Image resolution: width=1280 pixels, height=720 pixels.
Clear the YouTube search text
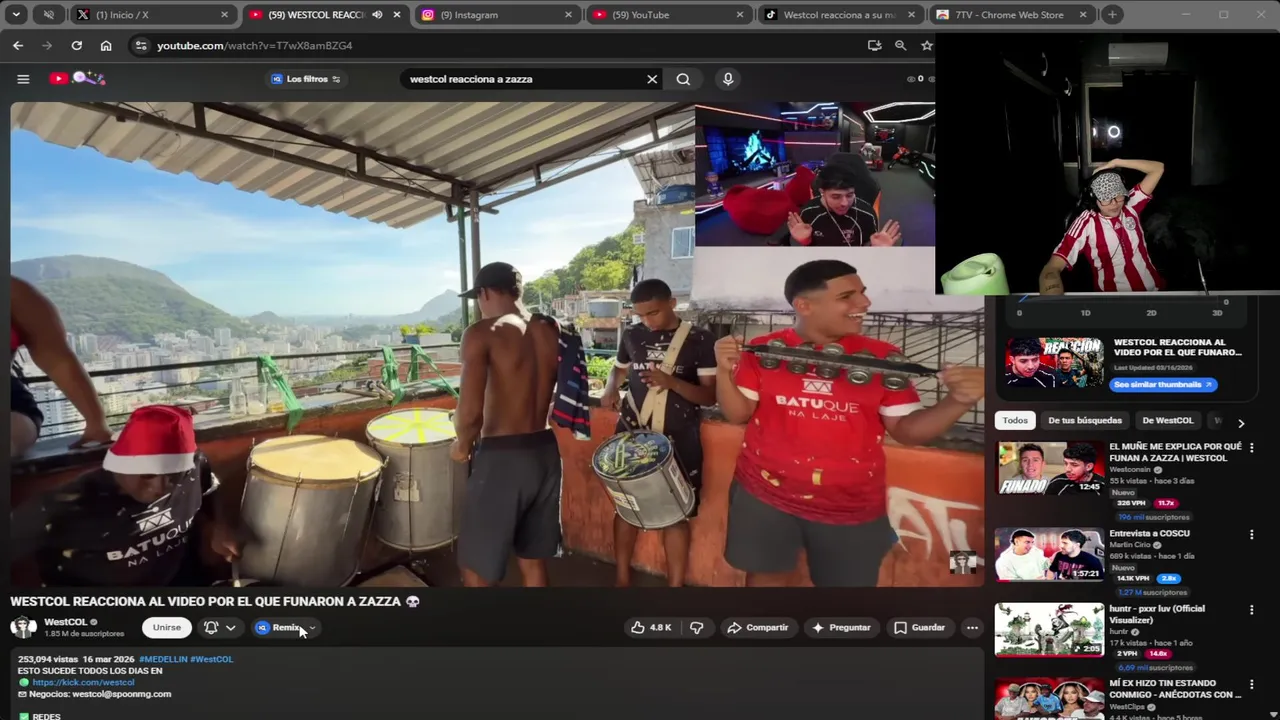(652, 79)
